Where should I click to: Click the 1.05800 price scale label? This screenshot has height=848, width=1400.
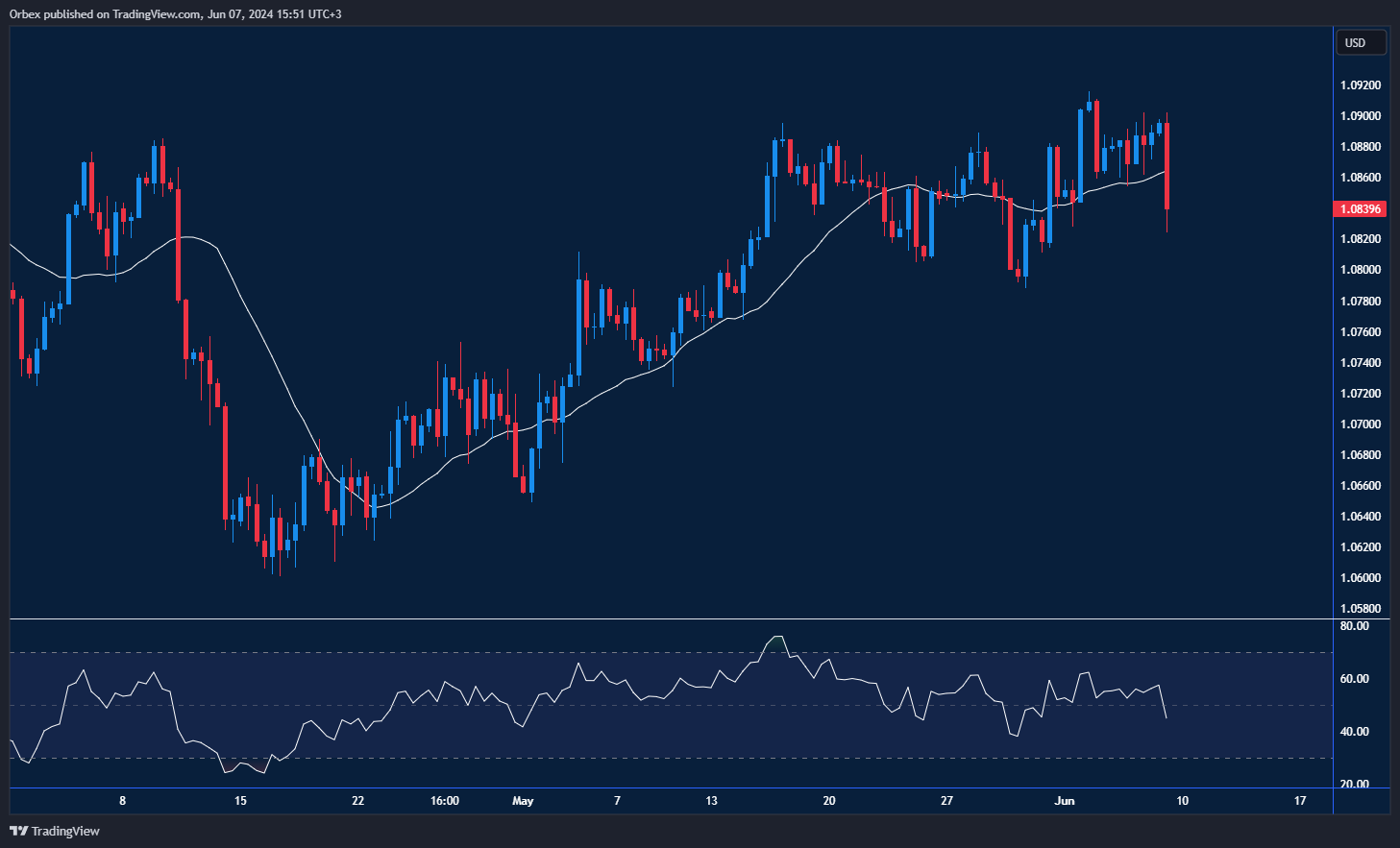1361,609
